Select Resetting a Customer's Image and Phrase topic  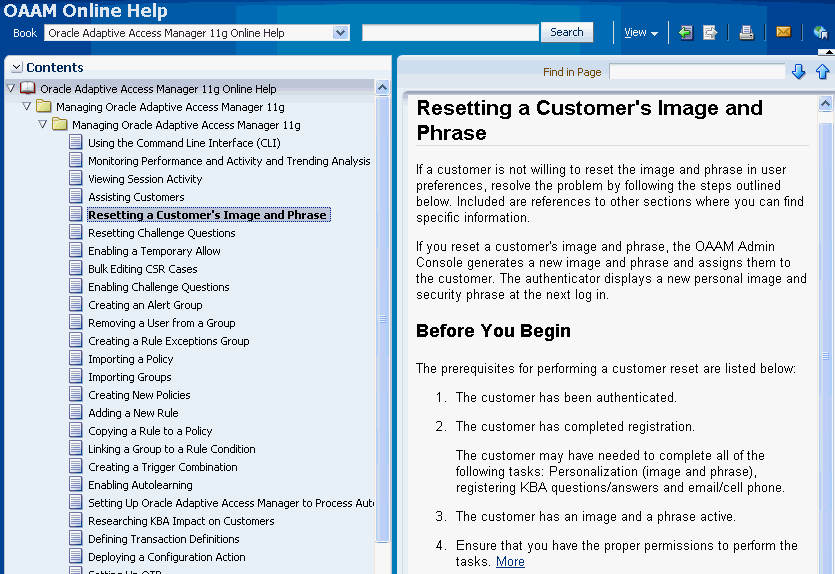pyautogui.click(x=207, y=215)
